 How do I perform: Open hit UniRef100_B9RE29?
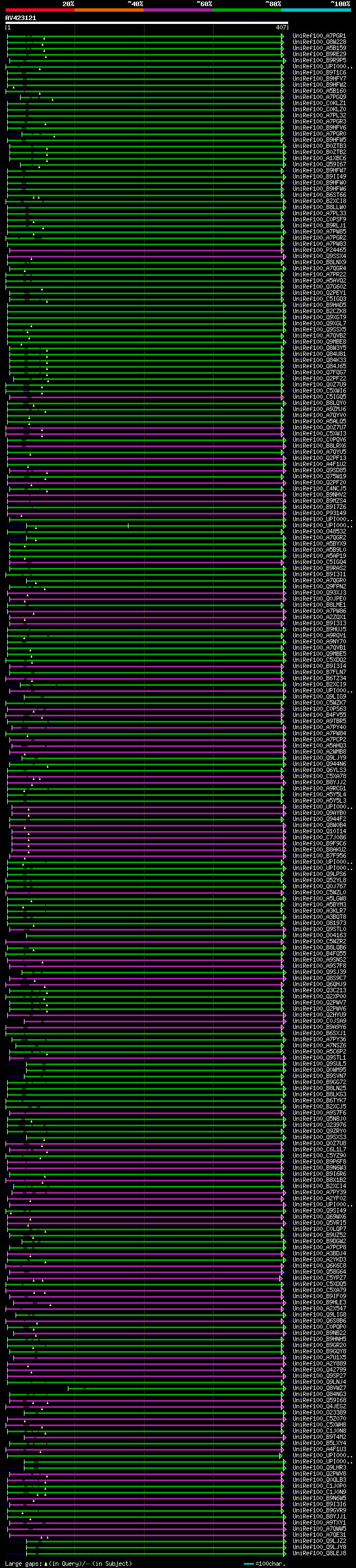(319, 54)
